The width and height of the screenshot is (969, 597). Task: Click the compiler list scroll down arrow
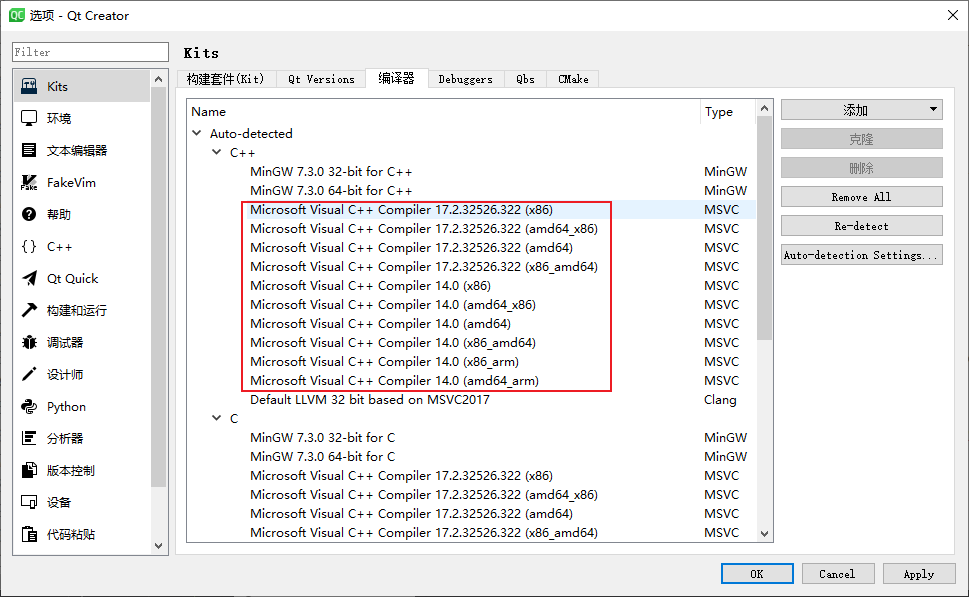point(764,533)
